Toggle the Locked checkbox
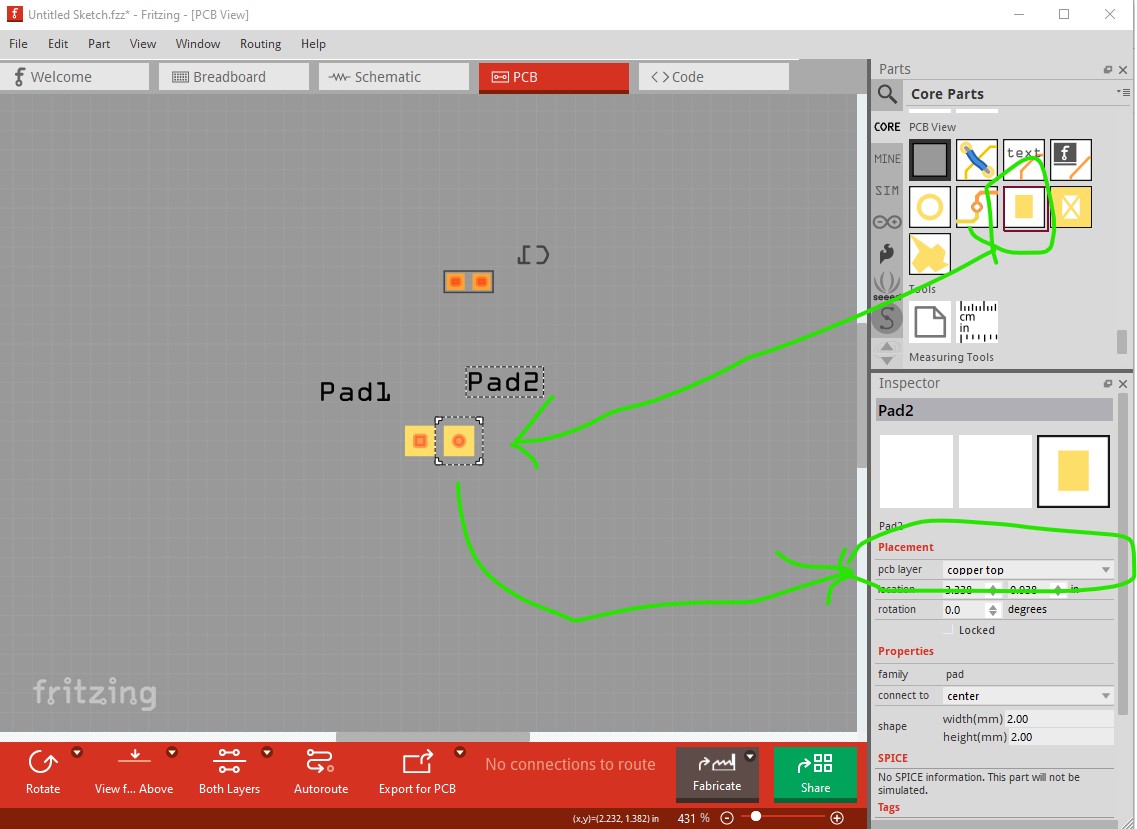The height and width of the screenshot is (829, 1137). point(948,630)
